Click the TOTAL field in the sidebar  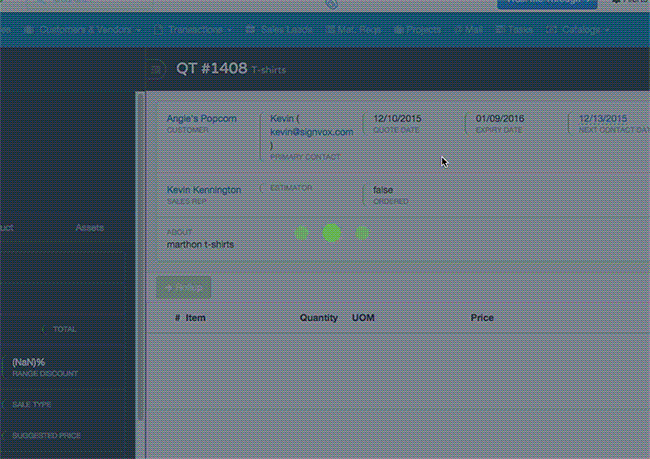(x=64, y=329)
